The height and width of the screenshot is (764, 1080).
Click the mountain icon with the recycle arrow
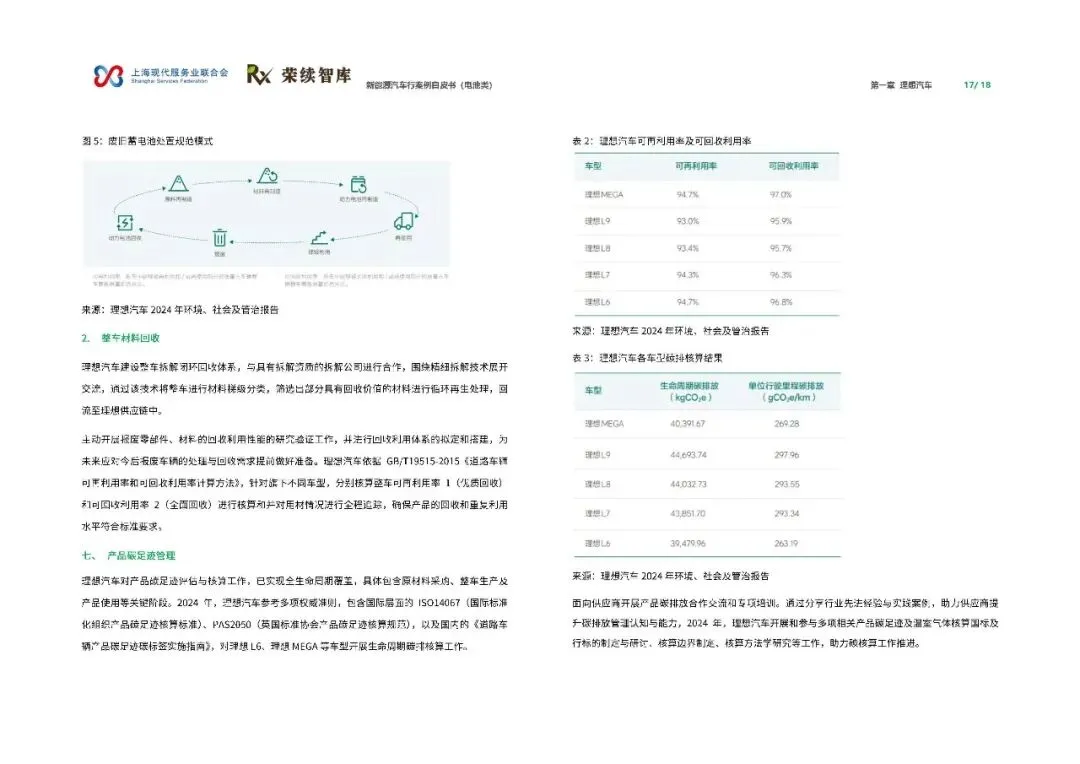tap(267, 176)
